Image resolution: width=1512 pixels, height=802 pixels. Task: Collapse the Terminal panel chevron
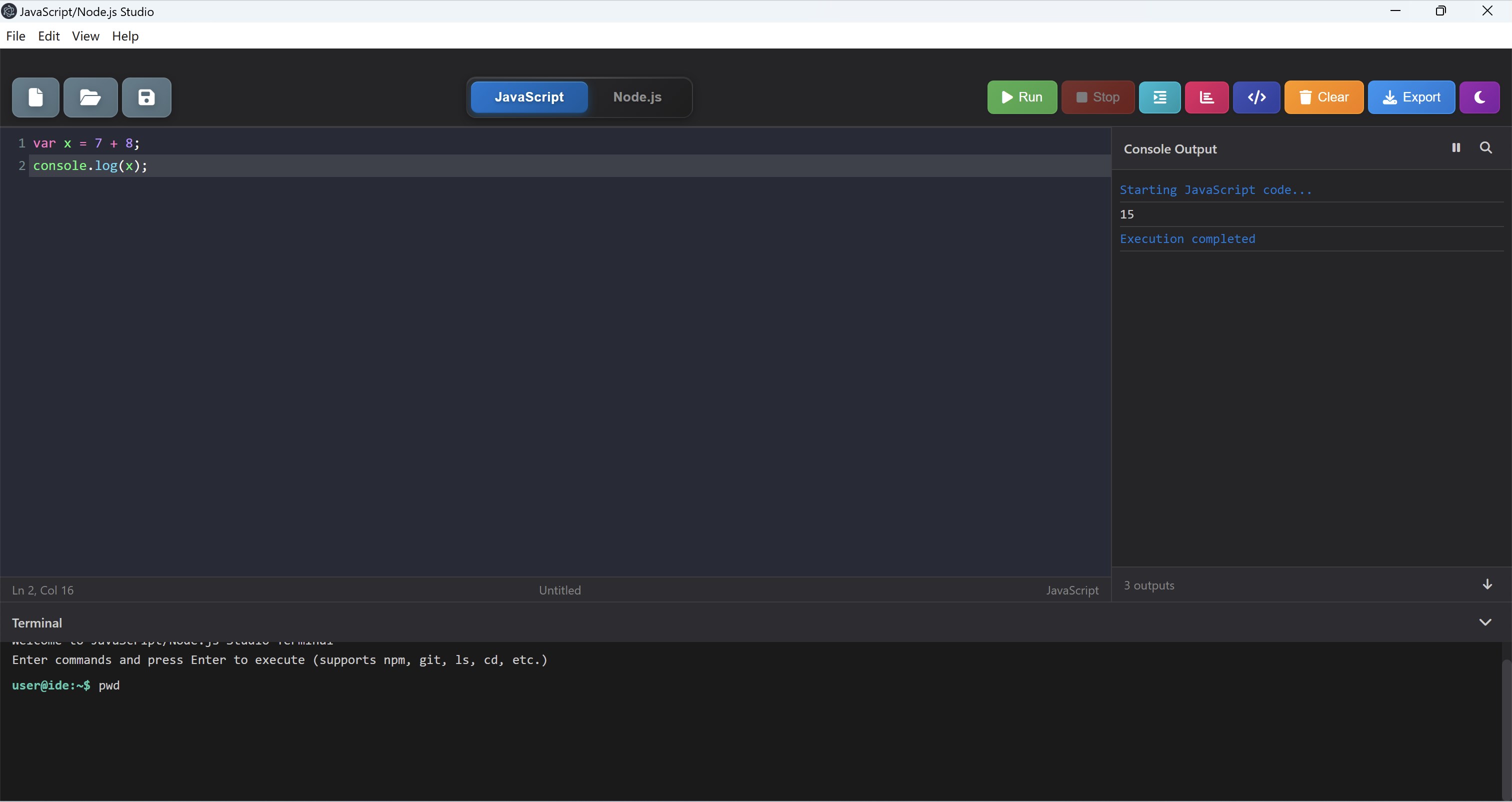pyautogui.click(x=1485, y=622)
